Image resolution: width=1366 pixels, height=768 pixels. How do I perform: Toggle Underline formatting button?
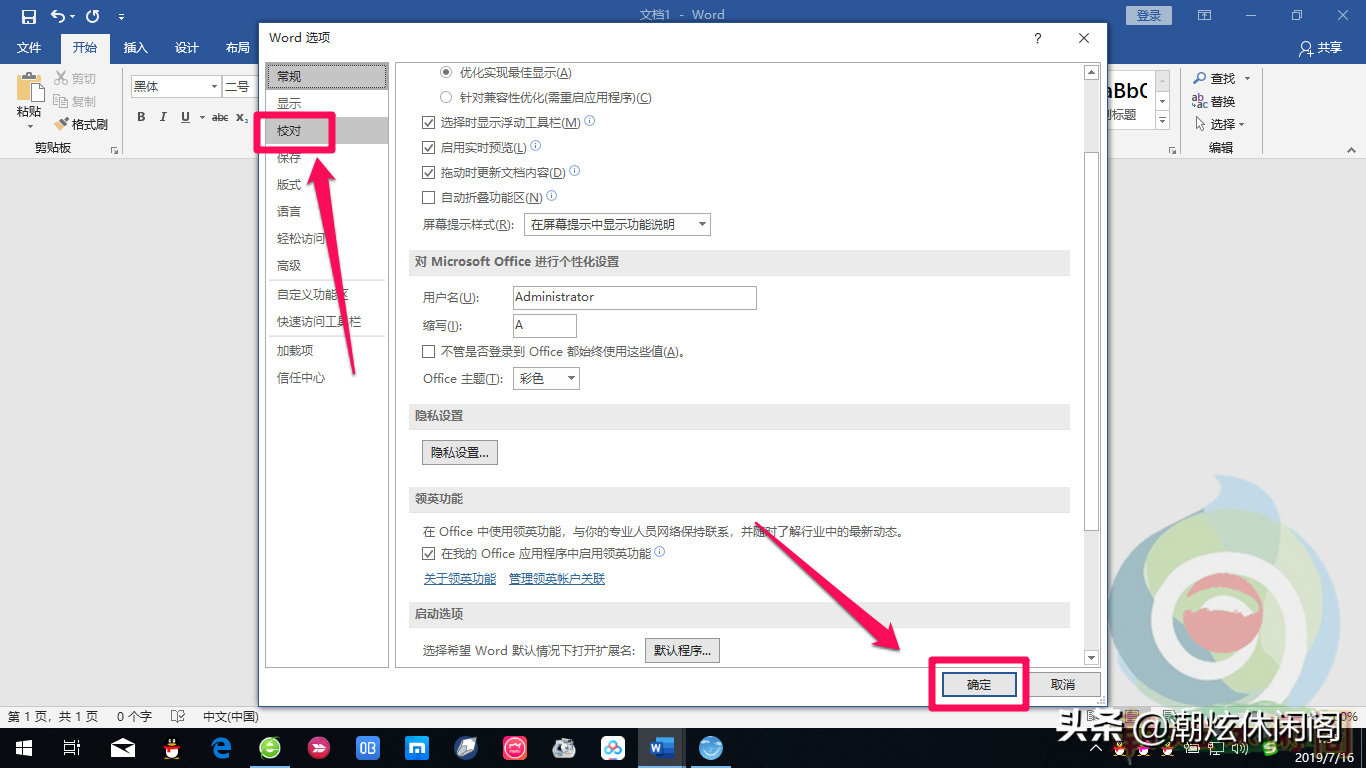click(x=185, y=117)
